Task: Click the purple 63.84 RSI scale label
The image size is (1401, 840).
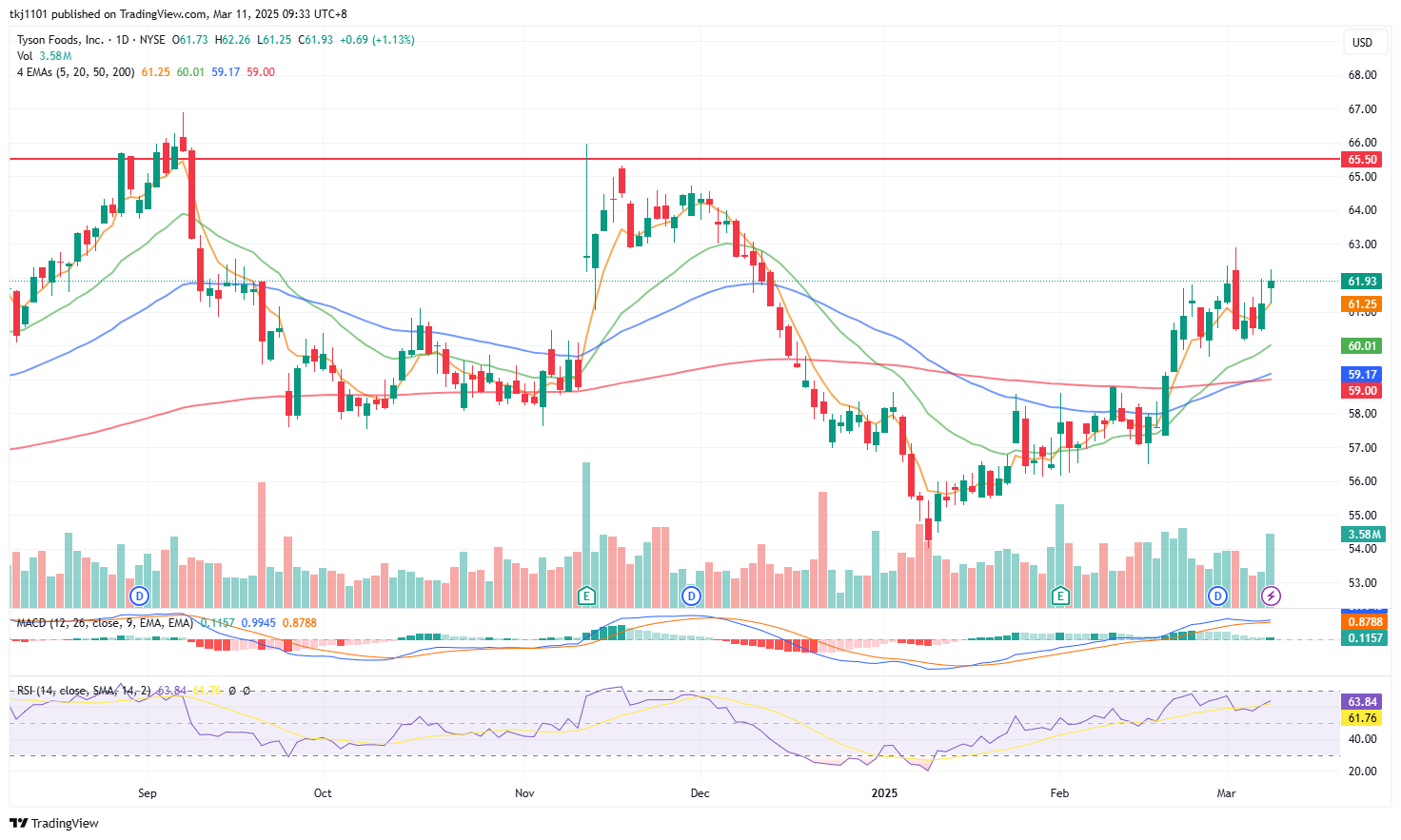Action: 1363,702
